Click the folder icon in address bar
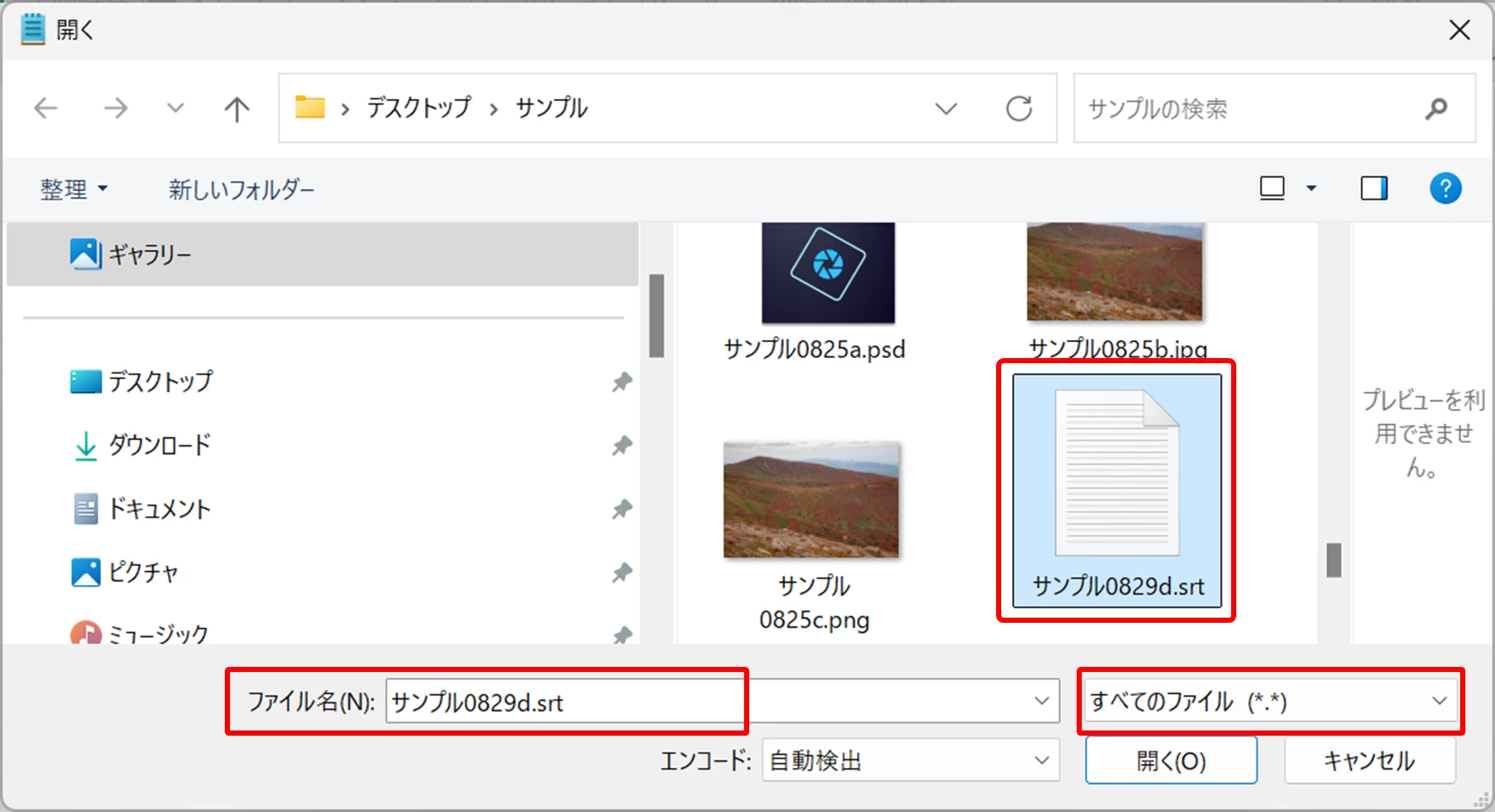The width and height of the screenshot is (1495, 812). pyautogui.click(x=310, y=107)
